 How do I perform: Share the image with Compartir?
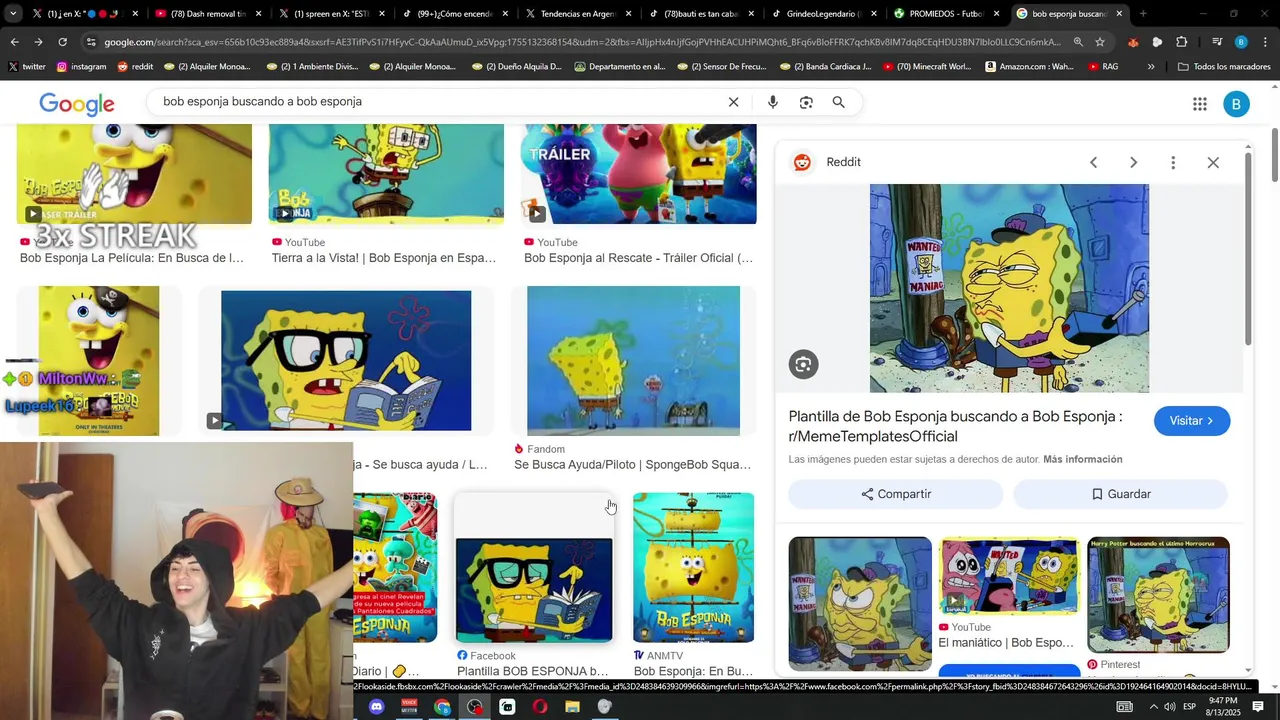click(x=896, y=494)
